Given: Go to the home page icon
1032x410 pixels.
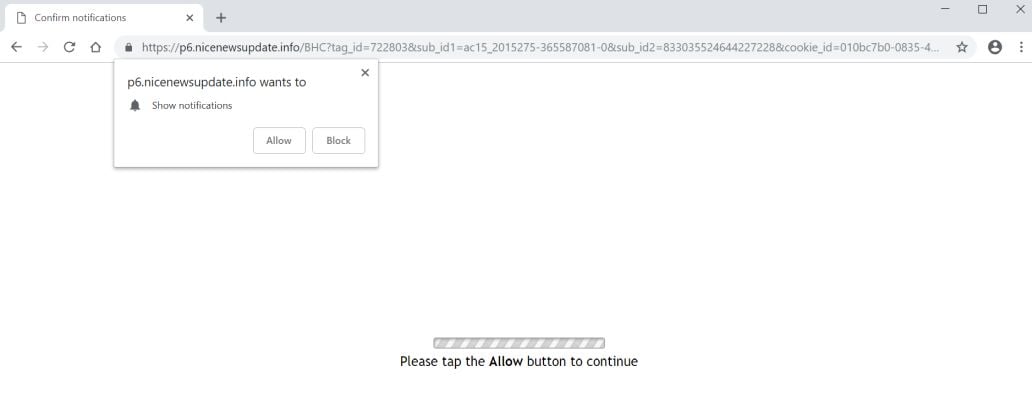Looking at the screenshot, I should click(x=95, y=47).
